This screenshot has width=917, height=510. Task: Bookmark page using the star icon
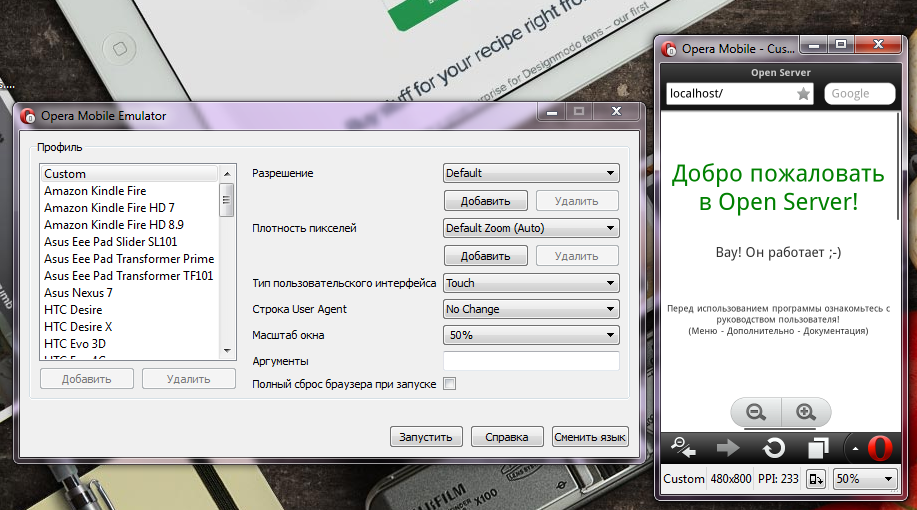[x=803, y=94]
